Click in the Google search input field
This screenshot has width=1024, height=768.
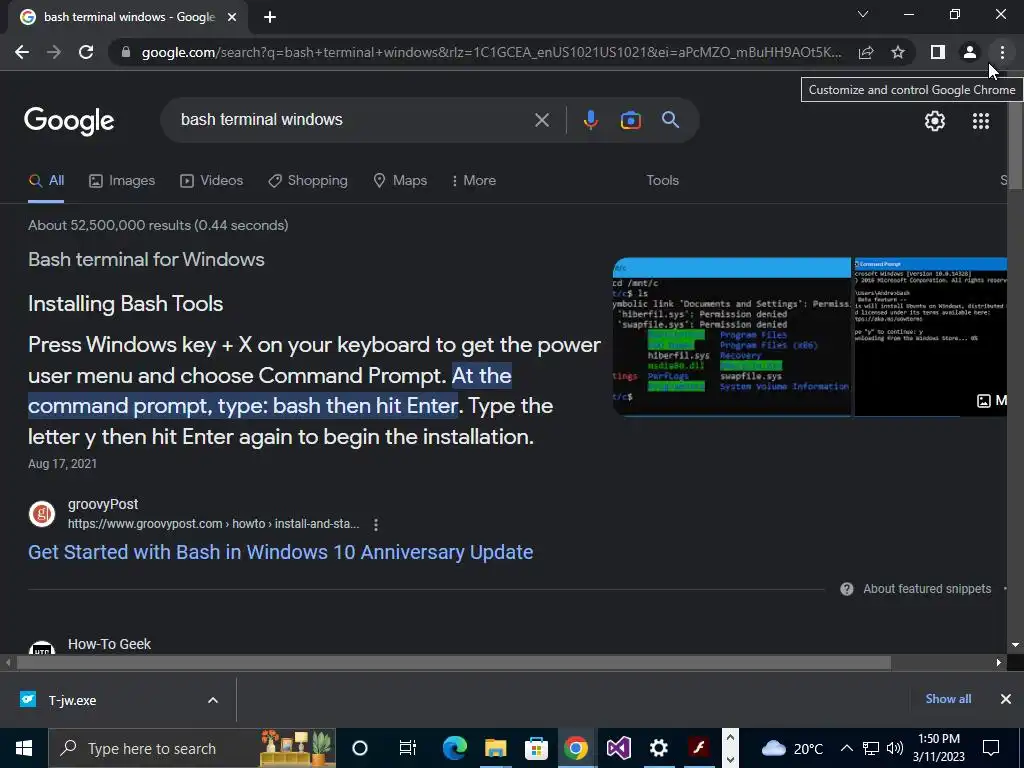click(353, 120)
